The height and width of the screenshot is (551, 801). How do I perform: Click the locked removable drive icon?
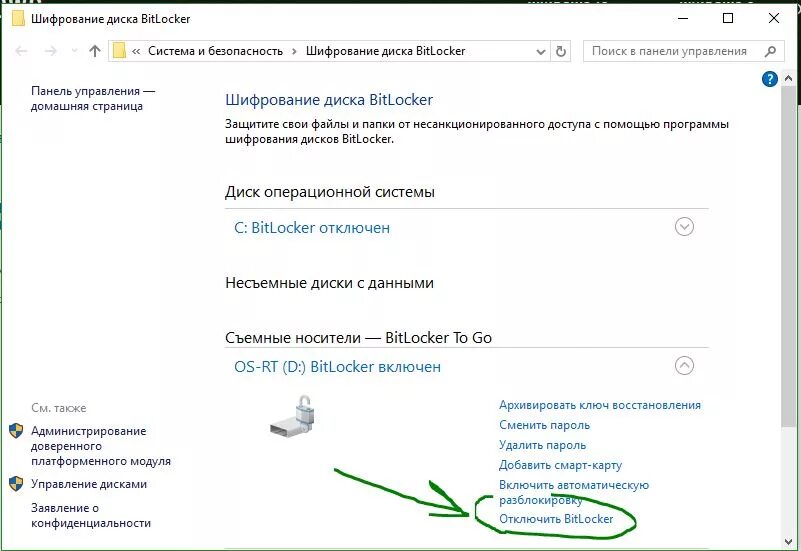293,416
